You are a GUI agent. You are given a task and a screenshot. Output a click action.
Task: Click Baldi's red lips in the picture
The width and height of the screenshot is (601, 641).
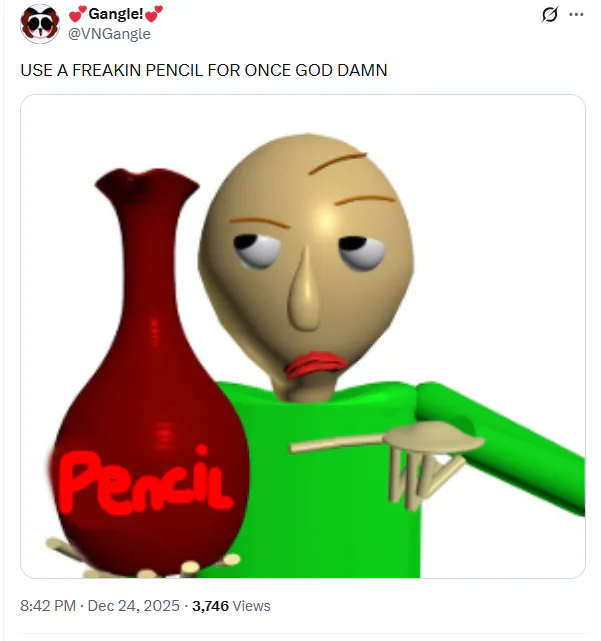coord(316,364)
